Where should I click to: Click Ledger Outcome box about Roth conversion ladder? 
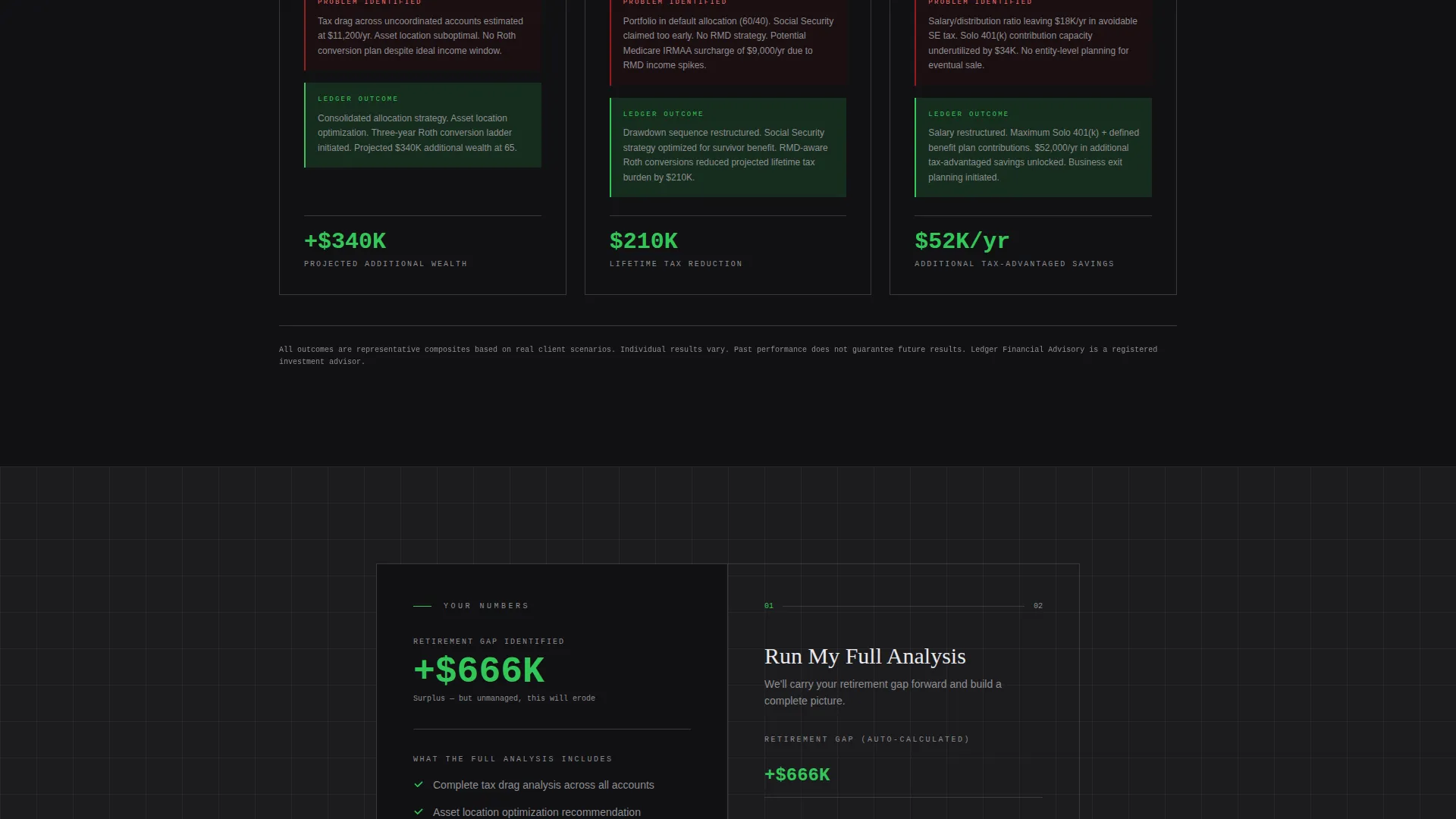422,125
